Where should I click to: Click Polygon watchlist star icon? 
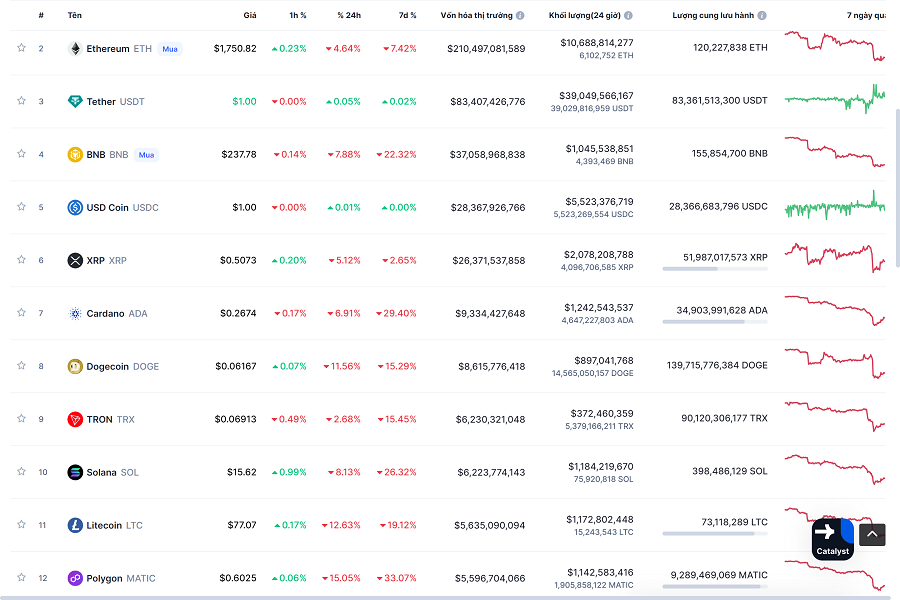21,577
